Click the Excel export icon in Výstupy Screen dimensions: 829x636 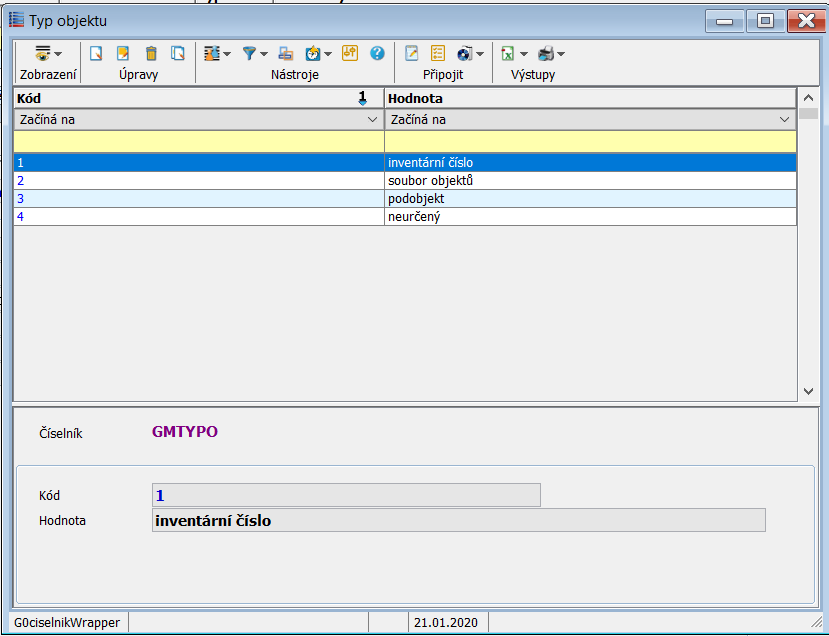(508, 53)
